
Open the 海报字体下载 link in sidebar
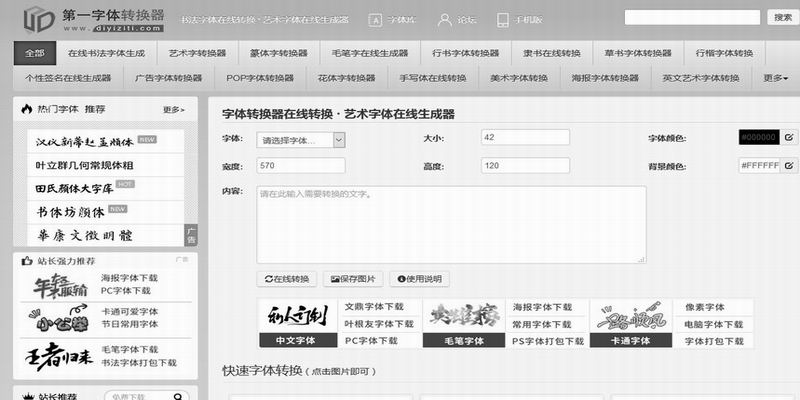(x=129, y=277)
